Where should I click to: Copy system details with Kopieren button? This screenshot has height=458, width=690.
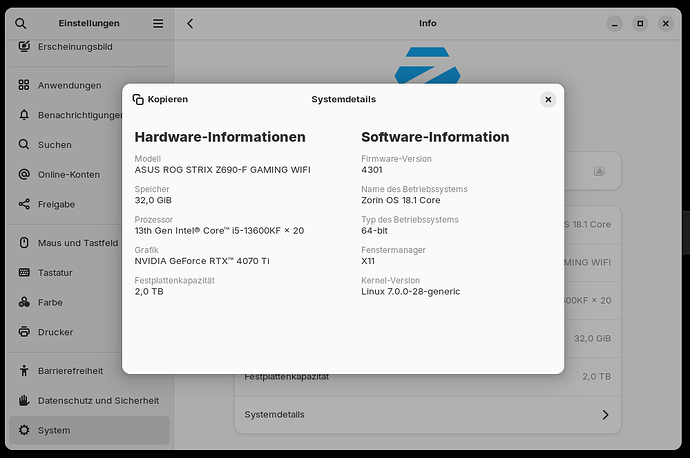[x=160, y=99]
